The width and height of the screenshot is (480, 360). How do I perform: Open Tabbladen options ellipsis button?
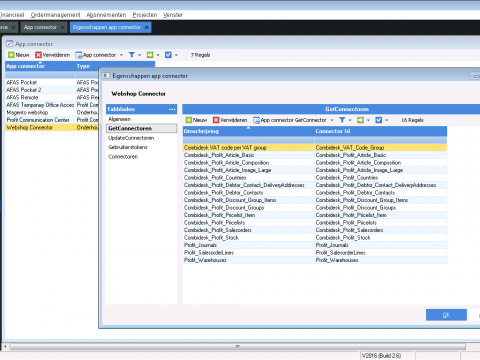[x=172, y=109]
